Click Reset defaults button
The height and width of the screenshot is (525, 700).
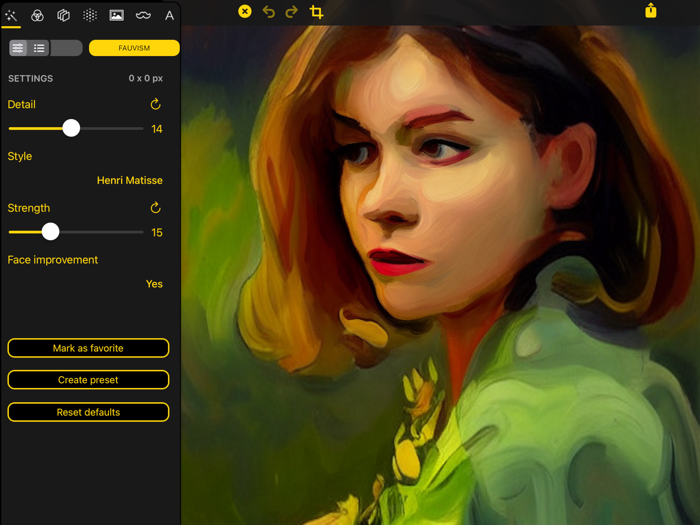pos(88,412)
